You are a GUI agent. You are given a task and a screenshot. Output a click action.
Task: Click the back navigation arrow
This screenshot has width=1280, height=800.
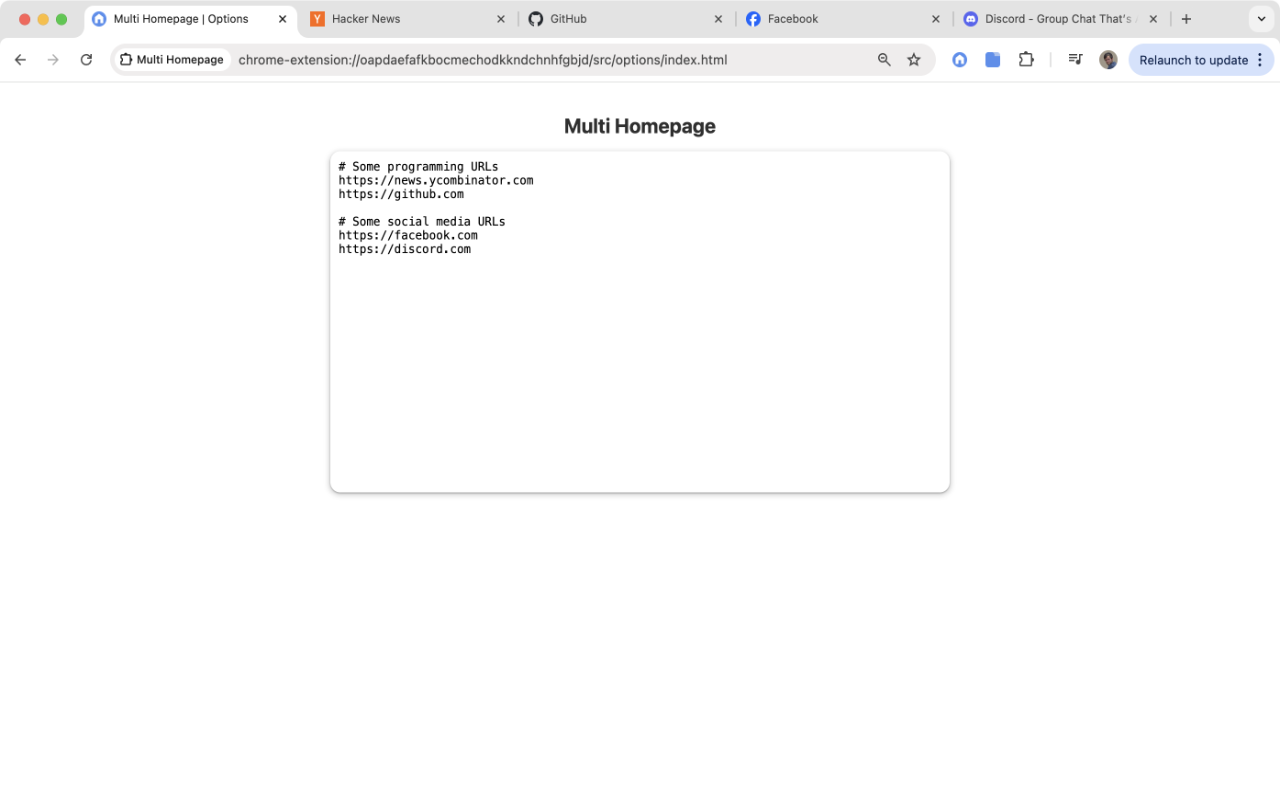[x=20, y=59]
